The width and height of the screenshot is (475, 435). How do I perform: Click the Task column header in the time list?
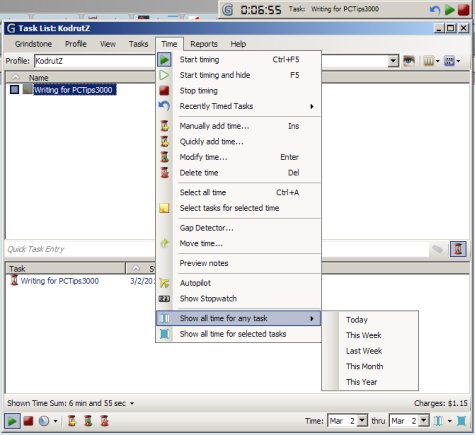pyautogui.click(x=65, y=268)
